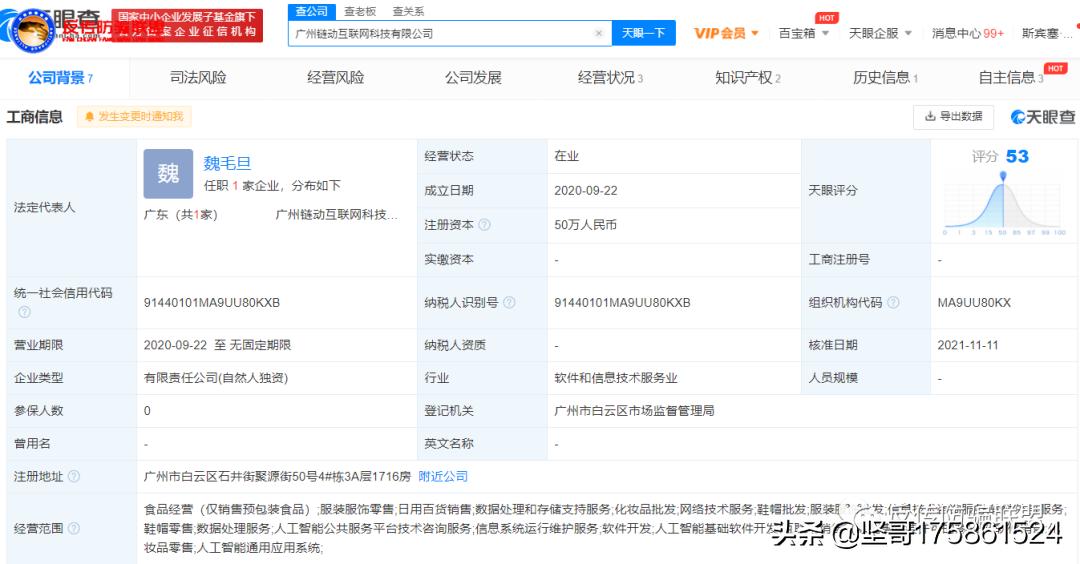Viewport: 1080px width, 564px height.
Task: Open 消息中心 notifications
Action: (x=968, y=33)
